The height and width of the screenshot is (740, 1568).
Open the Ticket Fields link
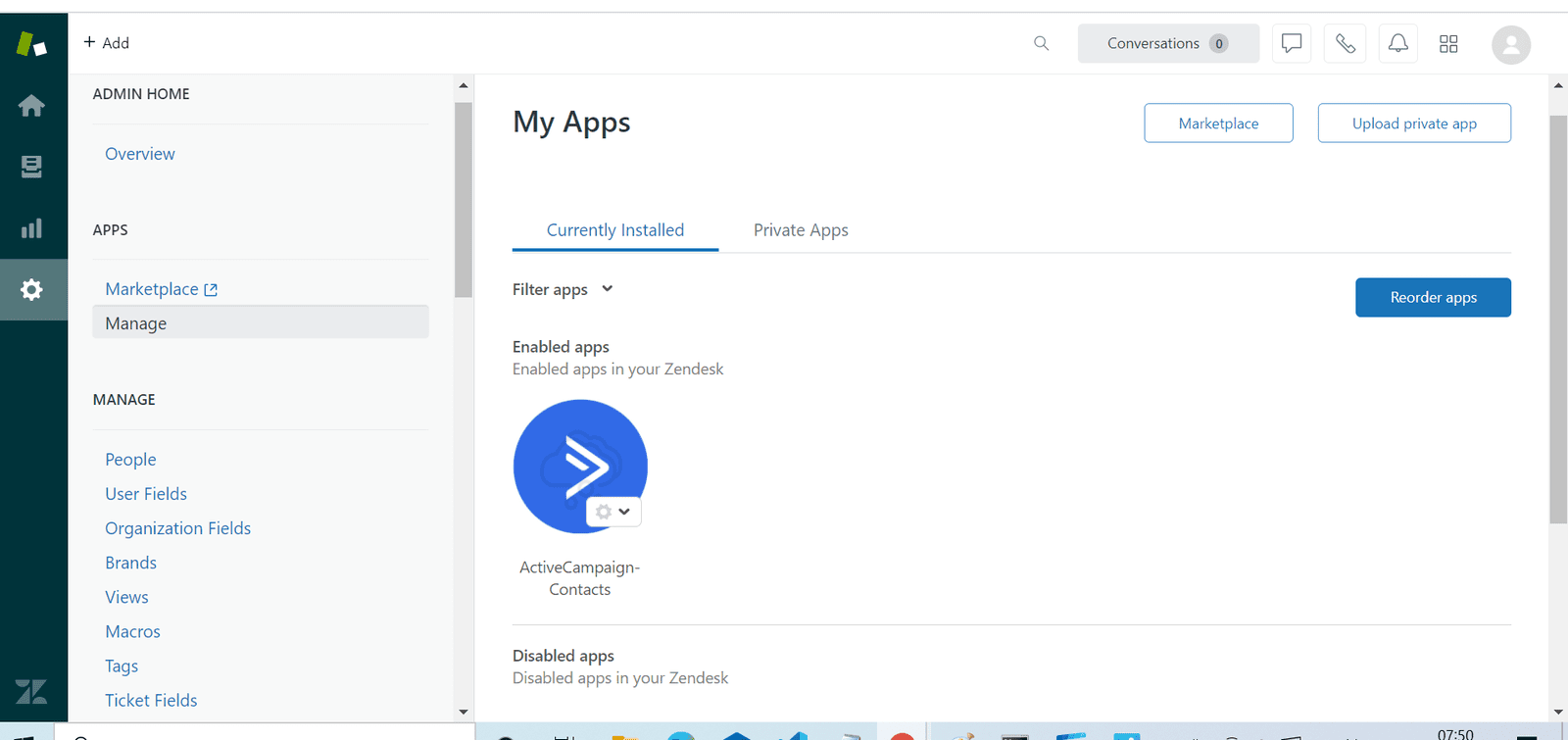pyautogui.click(x=151, y=701)
